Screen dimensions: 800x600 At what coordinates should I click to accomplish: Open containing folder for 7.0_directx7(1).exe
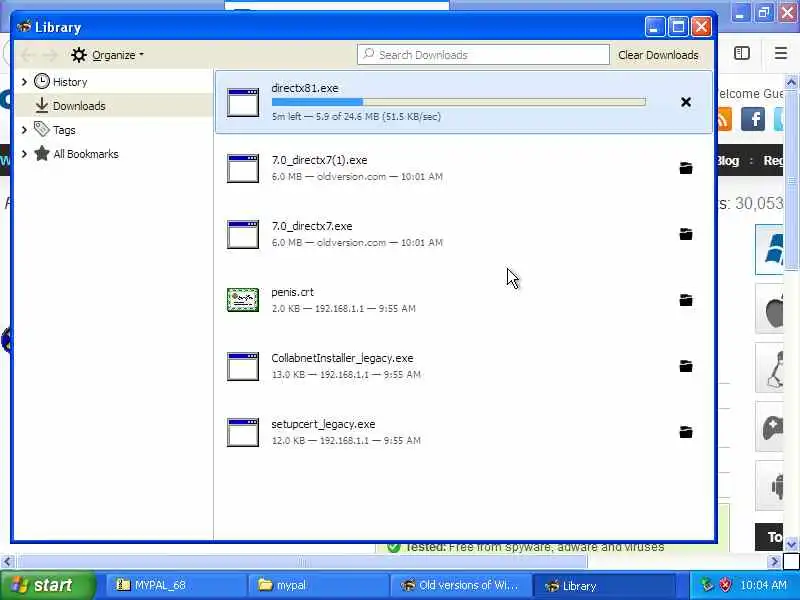(x=686, y=168)
